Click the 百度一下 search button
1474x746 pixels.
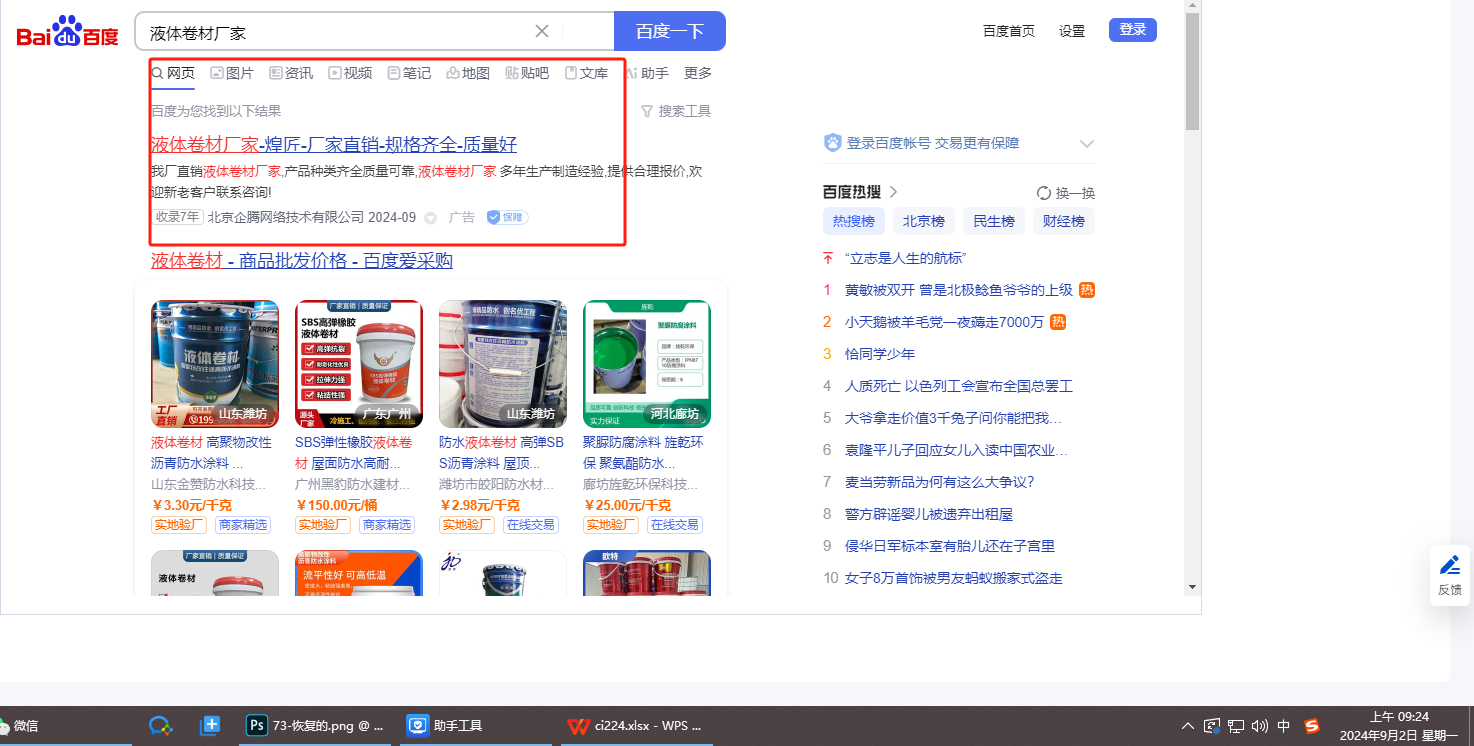670,31
